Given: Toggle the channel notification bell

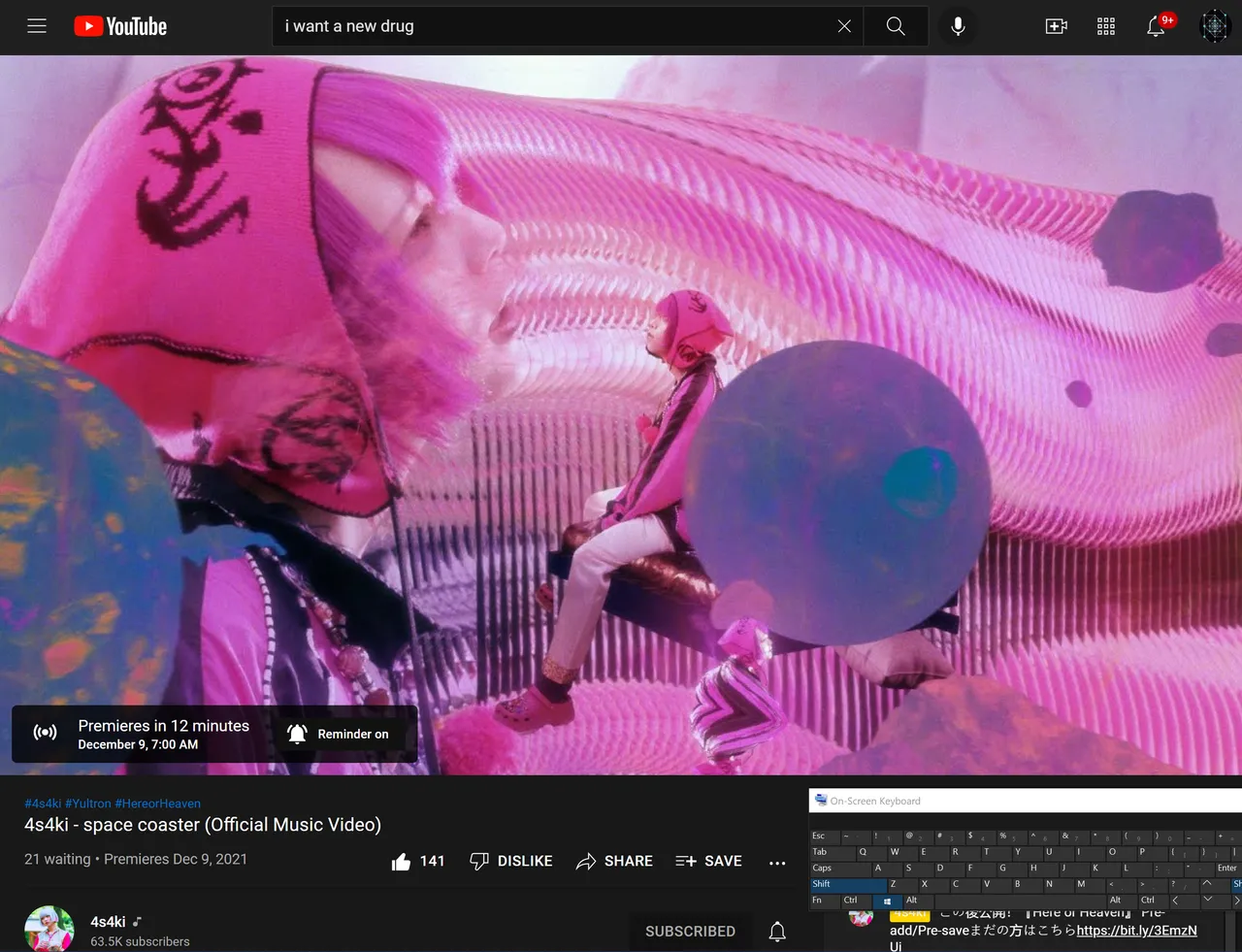Looking at the screenshot, I should (x=777, y=932).
